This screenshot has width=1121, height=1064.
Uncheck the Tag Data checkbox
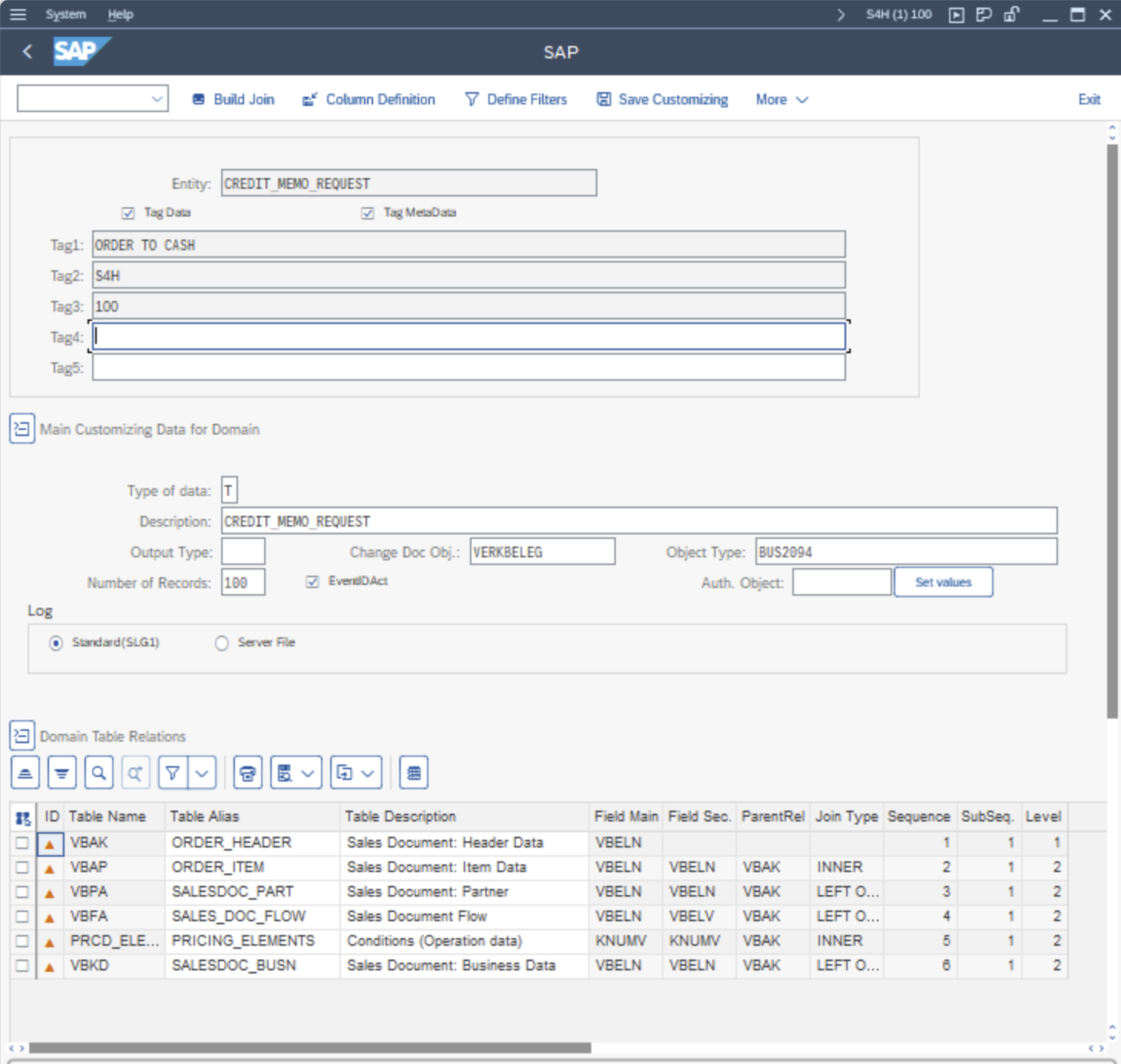point(128,213)
